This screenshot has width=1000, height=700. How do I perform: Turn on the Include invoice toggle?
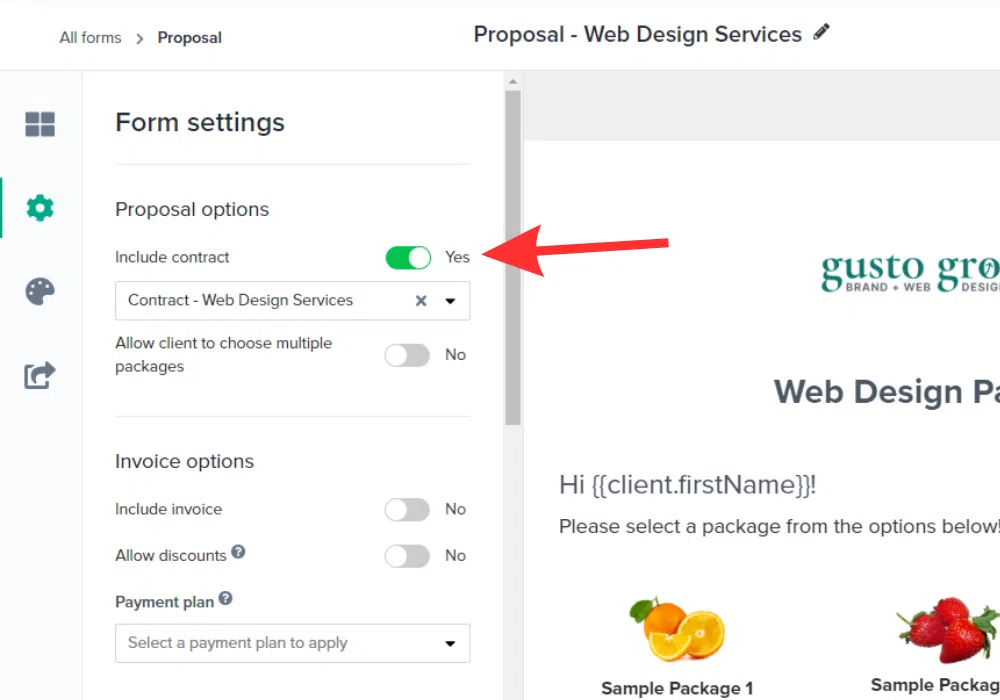point(408,510)
